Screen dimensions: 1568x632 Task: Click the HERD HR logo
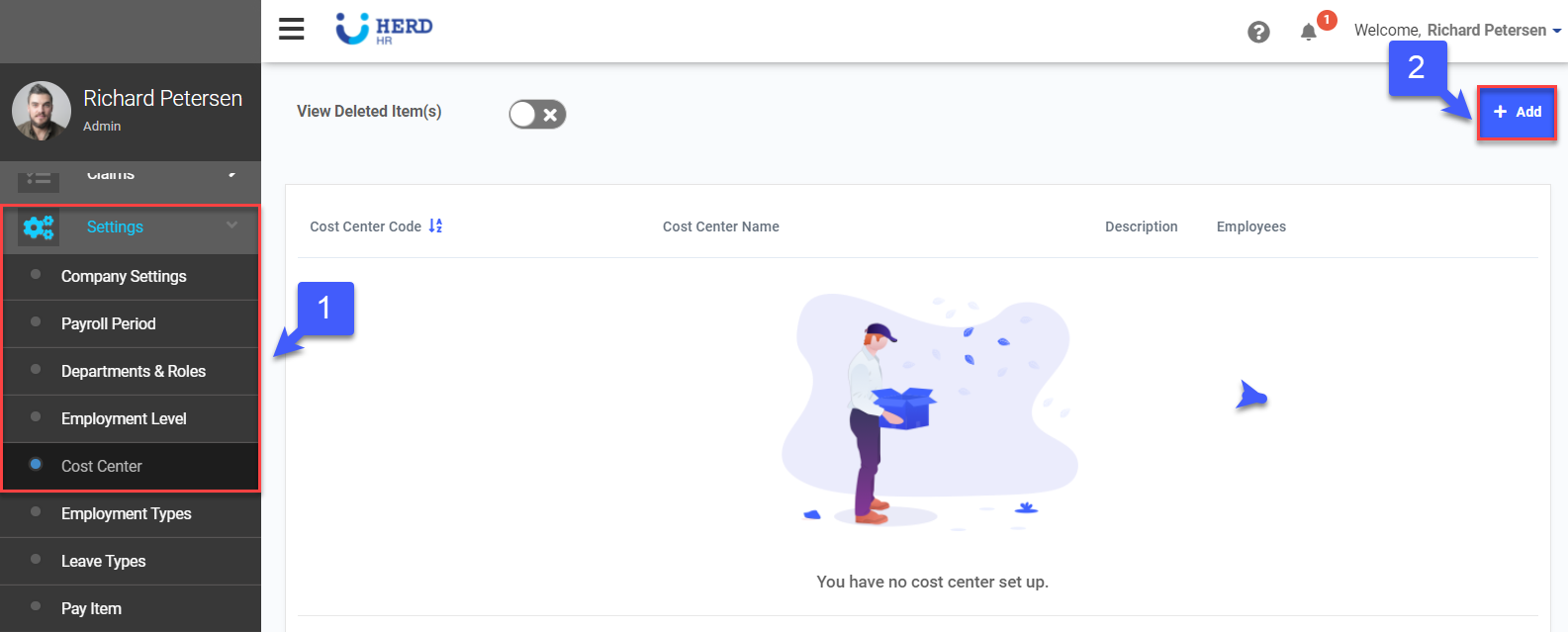[384, 29]
